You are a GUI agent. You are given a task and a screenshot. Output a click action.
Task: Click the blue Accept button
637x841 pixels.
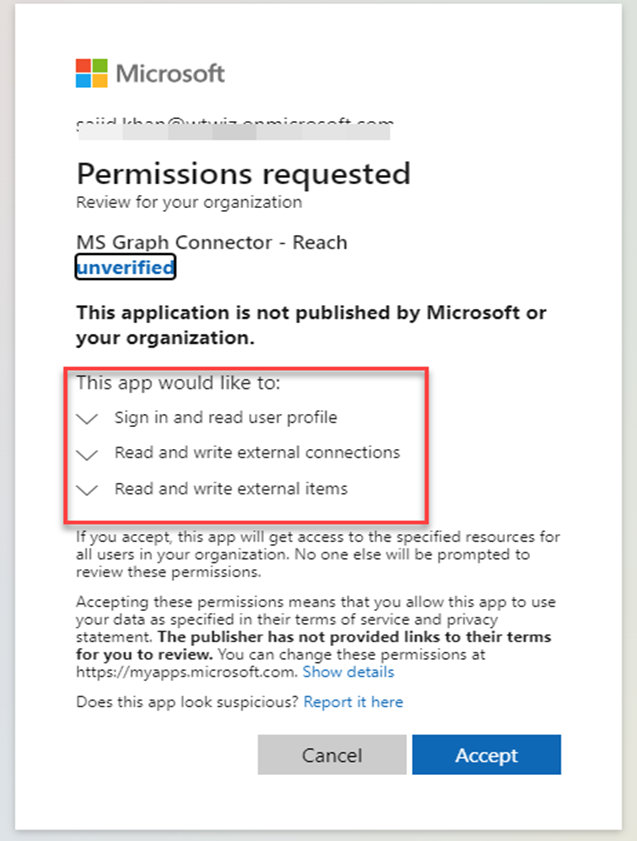(x=486, y=755)
